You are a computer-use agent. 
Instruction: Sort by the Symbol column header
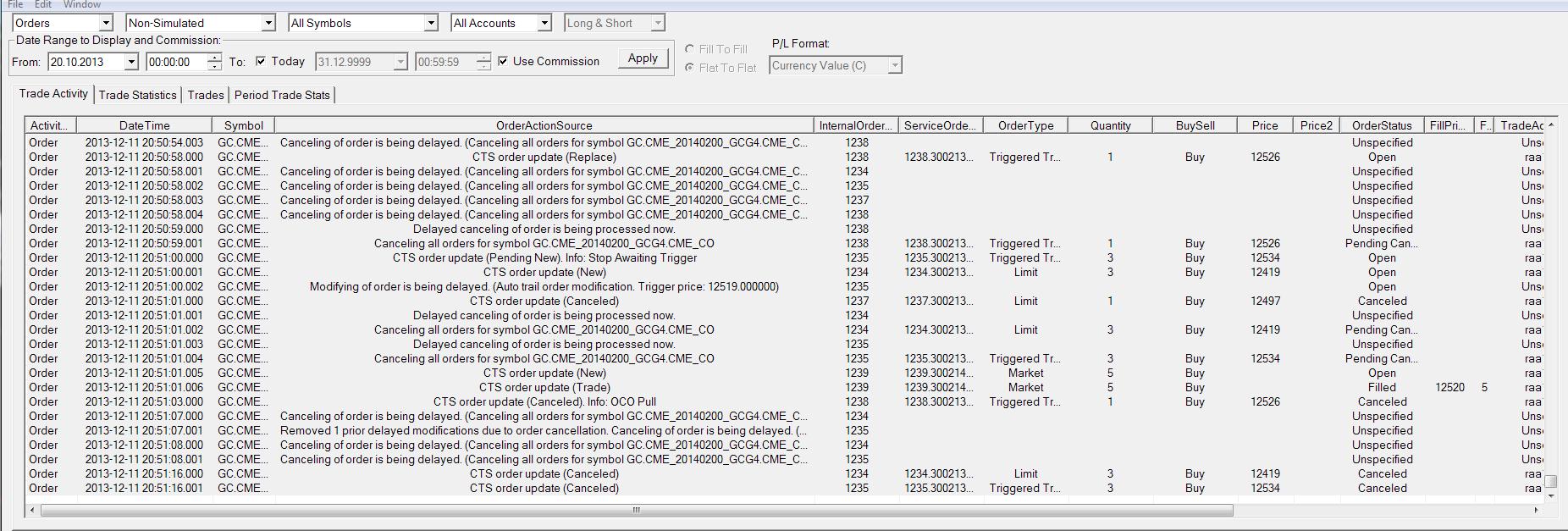(243, 125)
